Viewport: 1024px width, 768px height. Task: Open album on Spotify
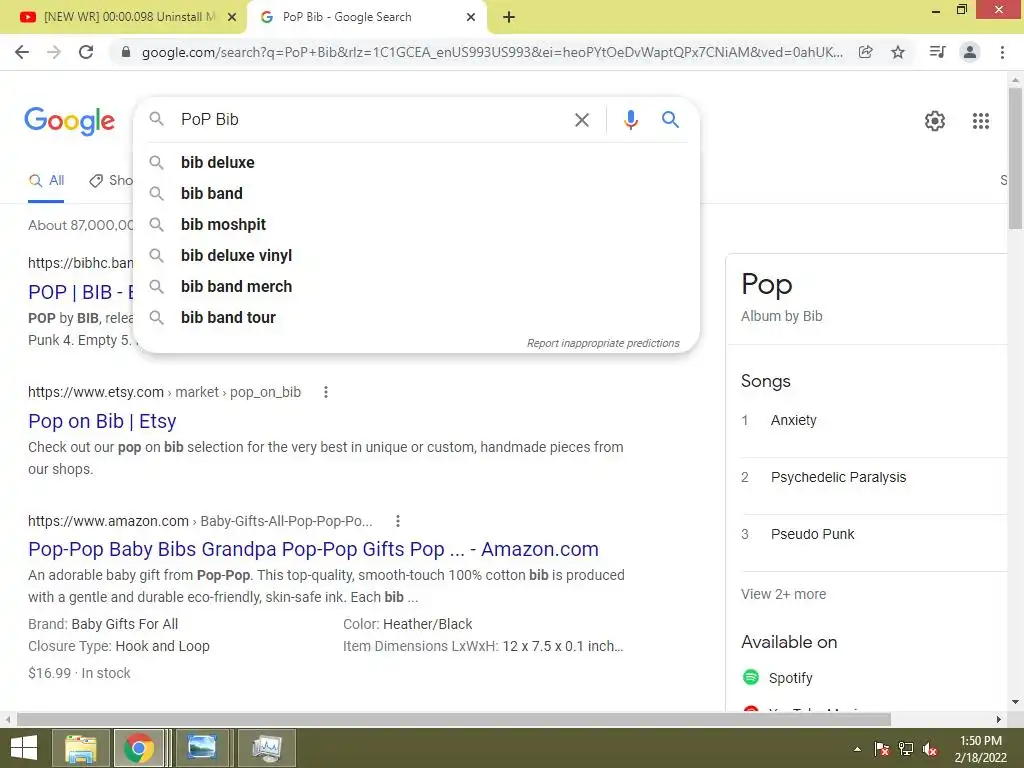(778, 678)
